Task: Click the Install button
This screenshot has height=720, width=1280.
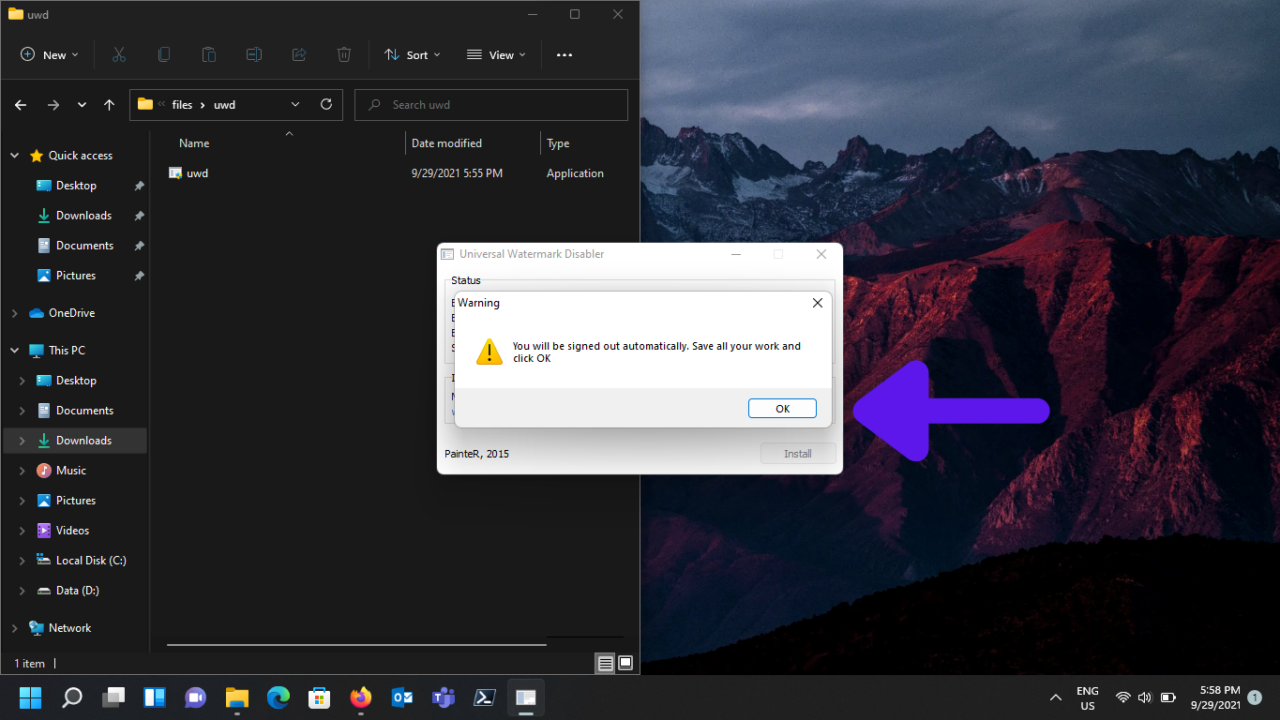Action: click(797, 453)
